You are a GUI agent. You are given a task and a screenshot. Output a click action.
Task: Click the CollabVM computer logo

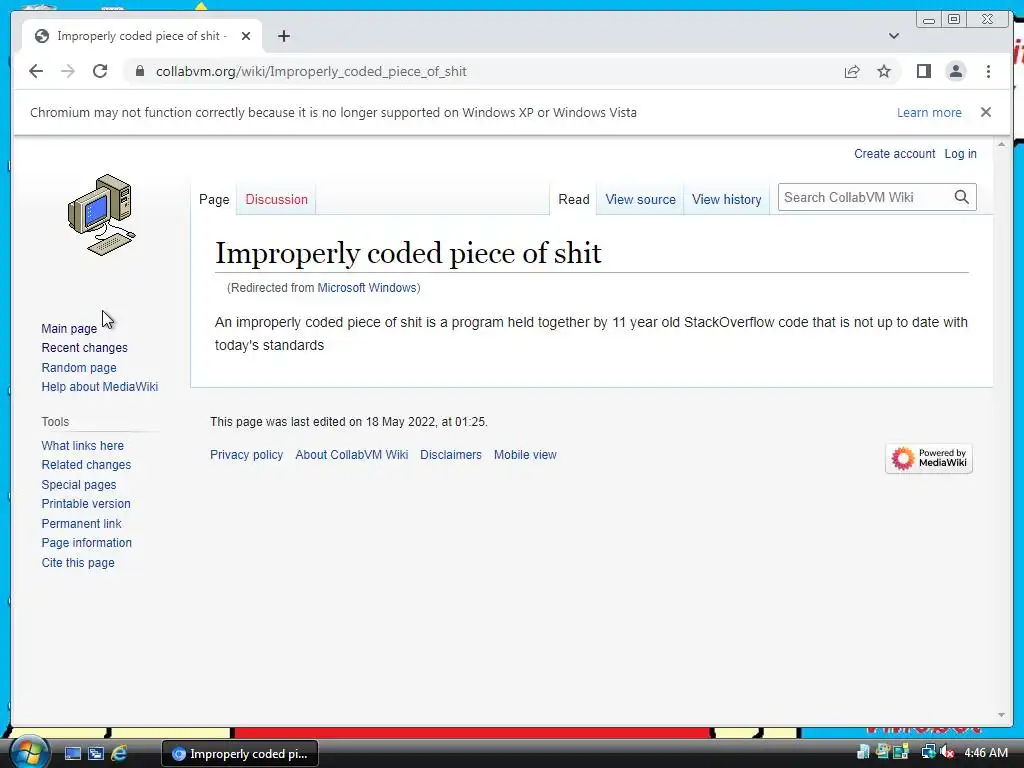(102, 215)
